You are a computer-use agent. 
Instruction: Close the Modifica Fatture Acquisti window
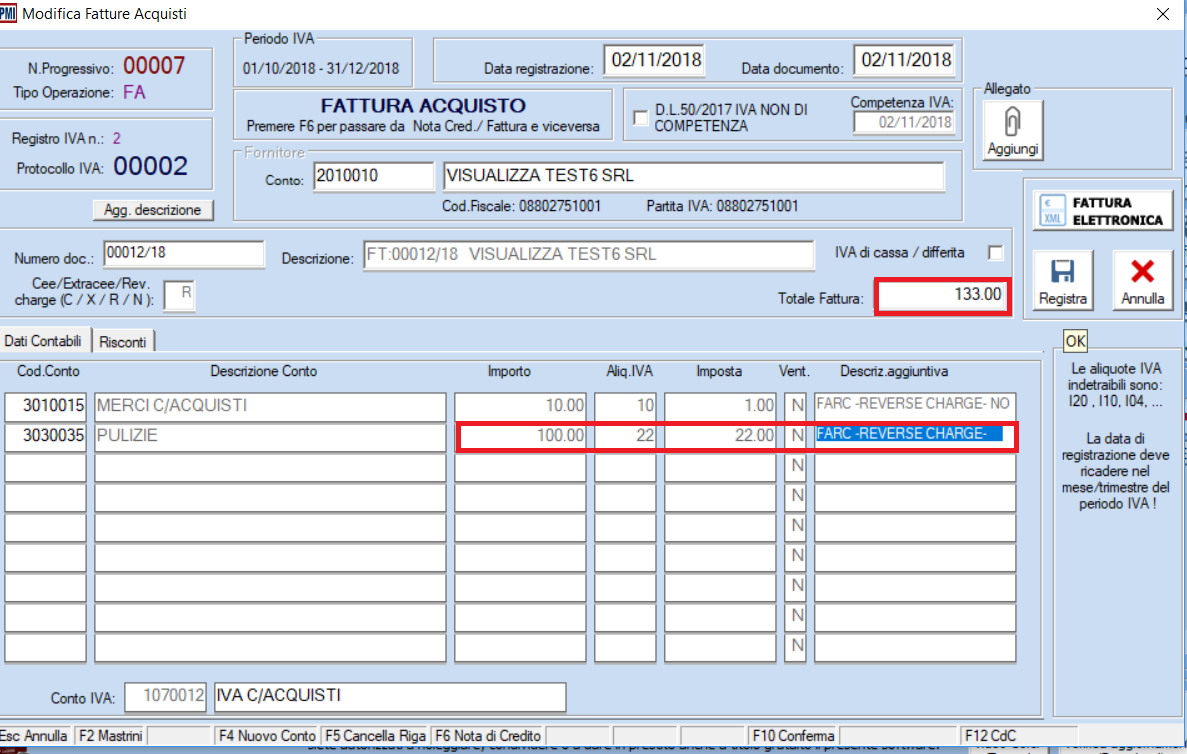point(1161,14)
